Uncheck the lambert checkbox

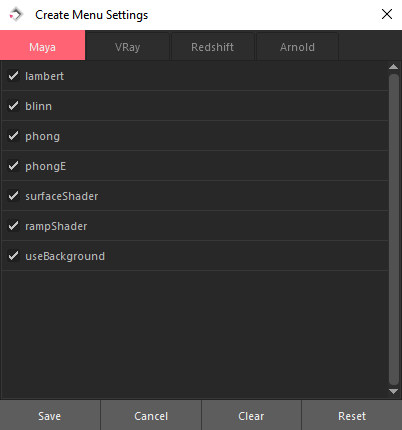pyautogui.click(x=13, y=76)
